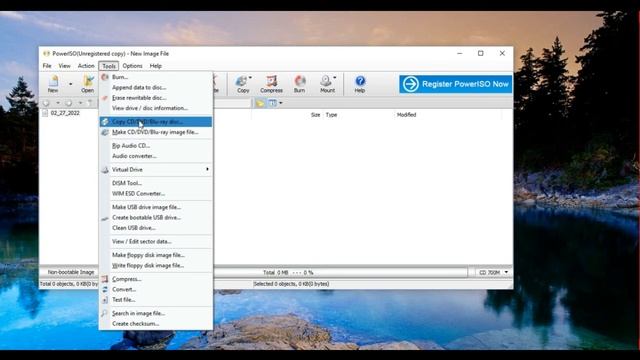Click the Copy toolbar icon
The width and height of the screenshot is (640, 360).
[242, 84]
